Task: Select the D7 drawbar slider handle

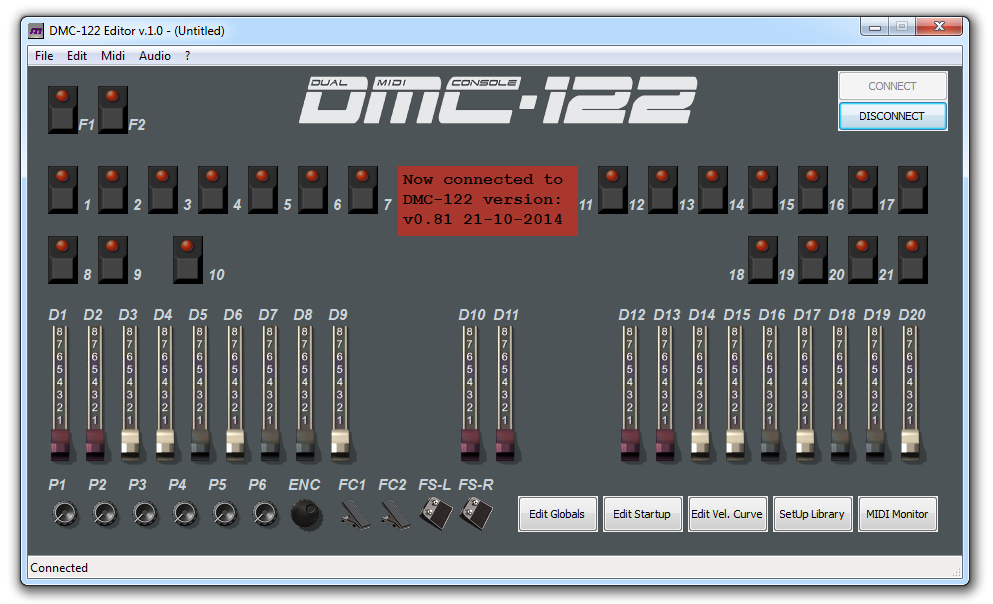Action: click(270, 444)
